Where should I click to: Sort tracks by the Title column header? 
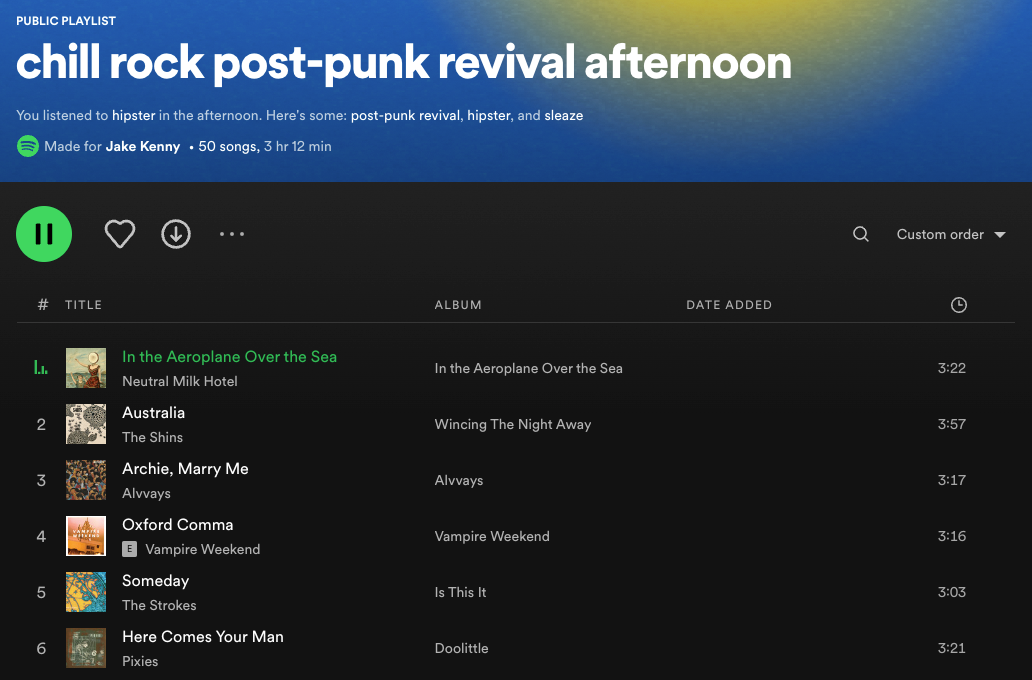(83, 305)
